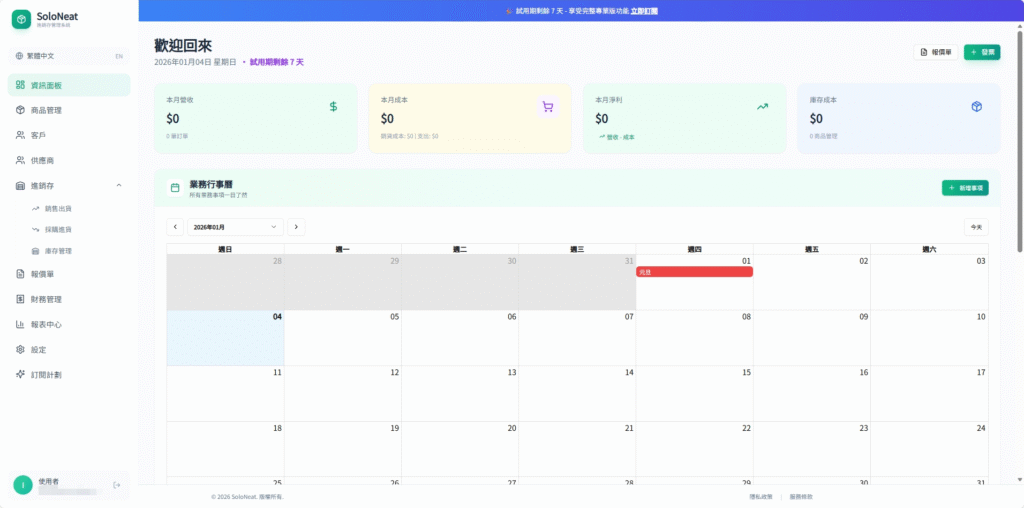Collapse the 進銷存 sidebar section
Screen dimensions: 1024x508
pyautogui.click(x=119, y=185)
